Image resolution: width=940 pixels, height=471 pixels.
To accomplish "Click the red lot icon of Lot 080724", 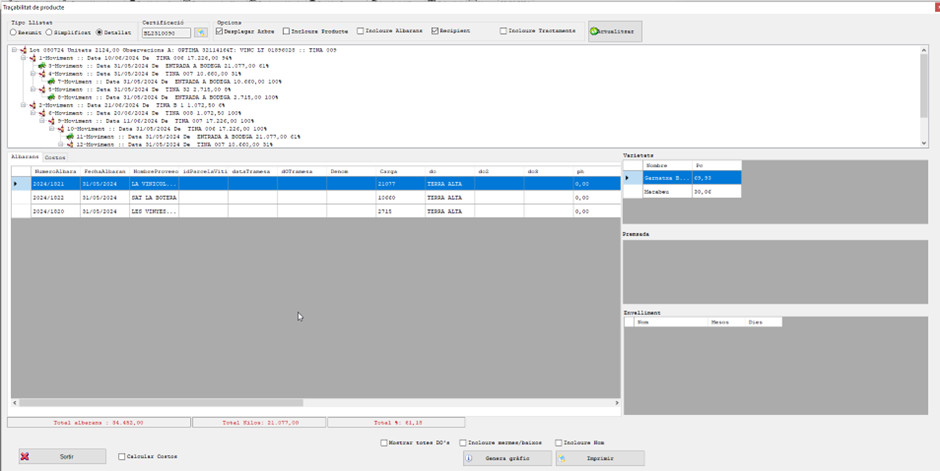I will pyautogui.click(x=23, y=50).
